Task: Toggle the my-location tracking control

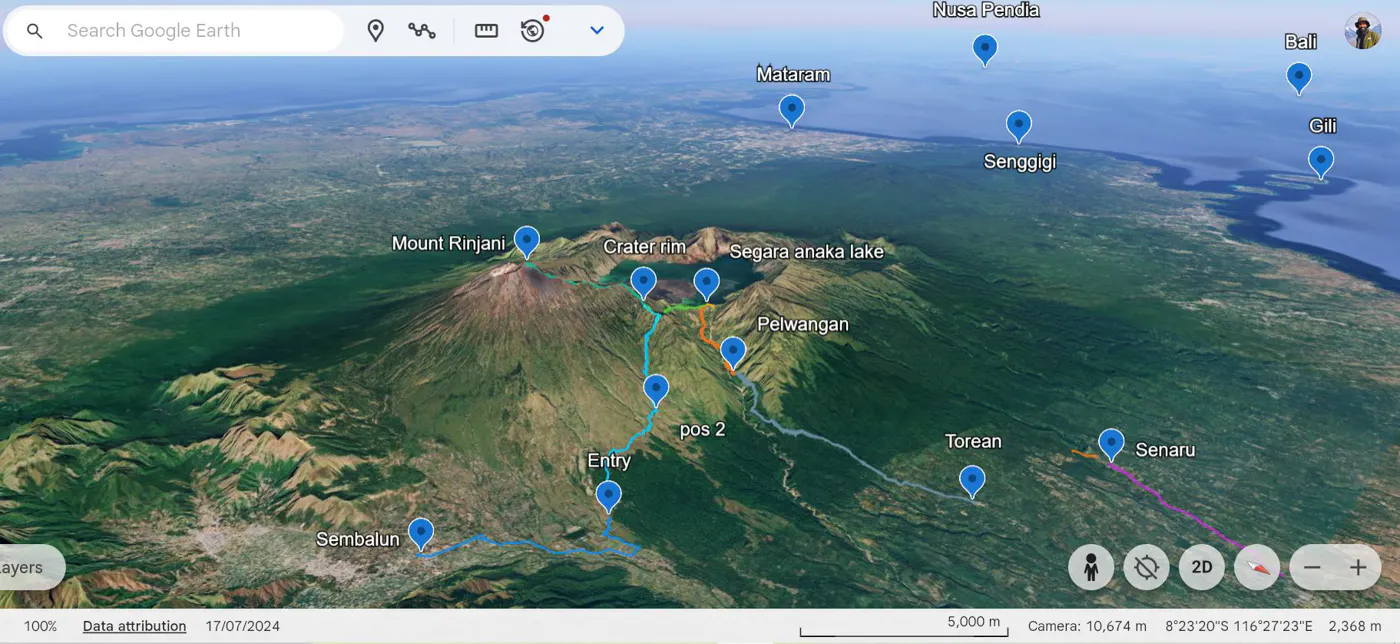Action: pos(1146,567)
